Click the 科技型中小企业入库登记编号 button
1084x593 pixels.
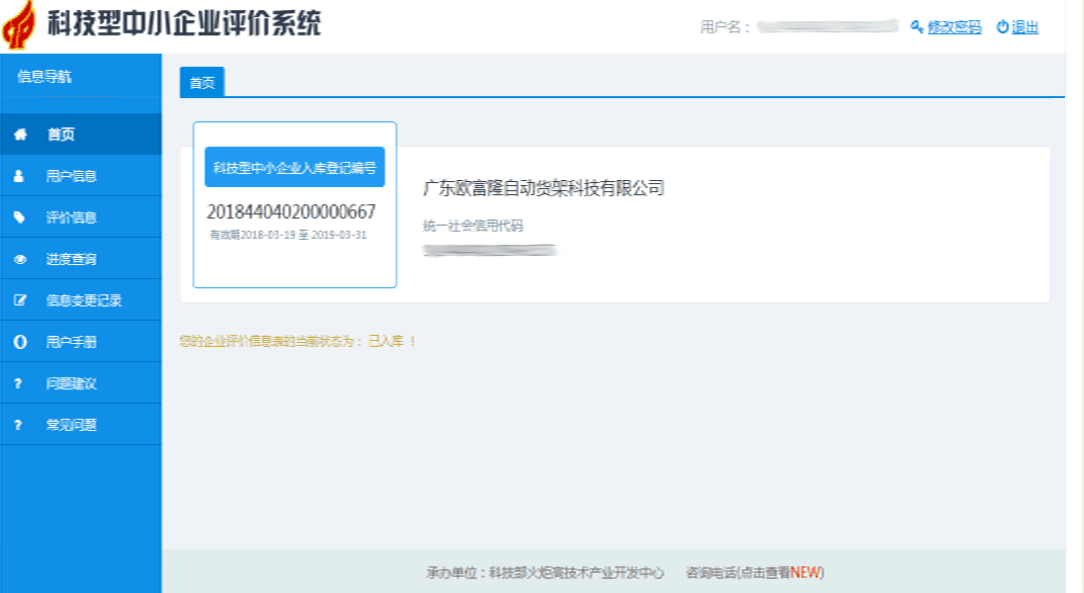[x=295, y=167]
